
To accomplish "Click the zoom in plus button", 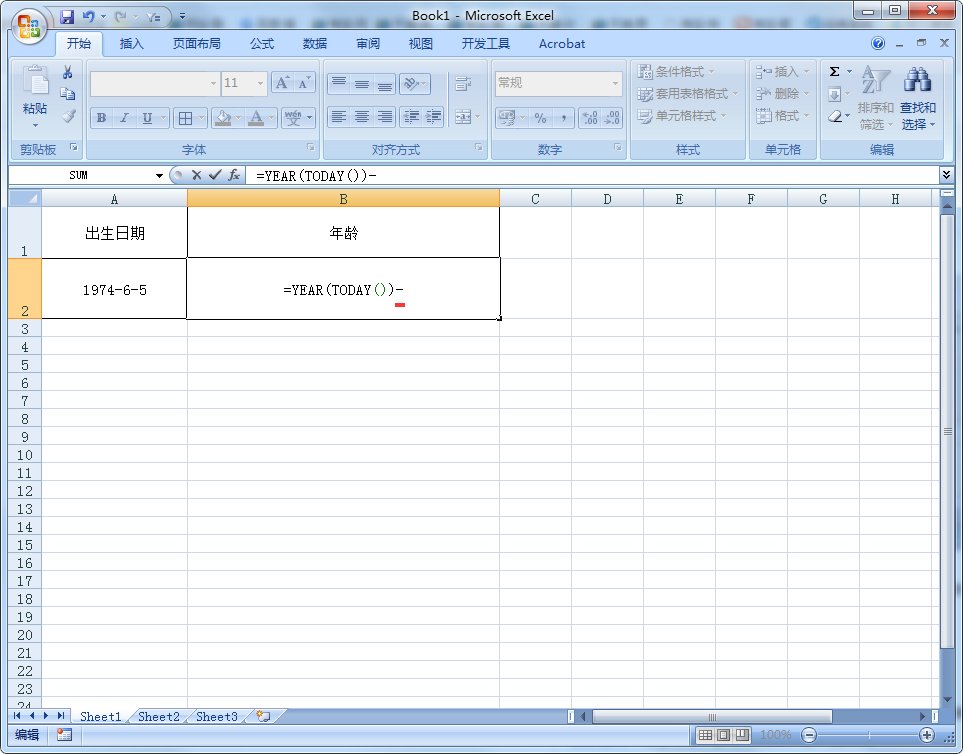I will (927, 735).
